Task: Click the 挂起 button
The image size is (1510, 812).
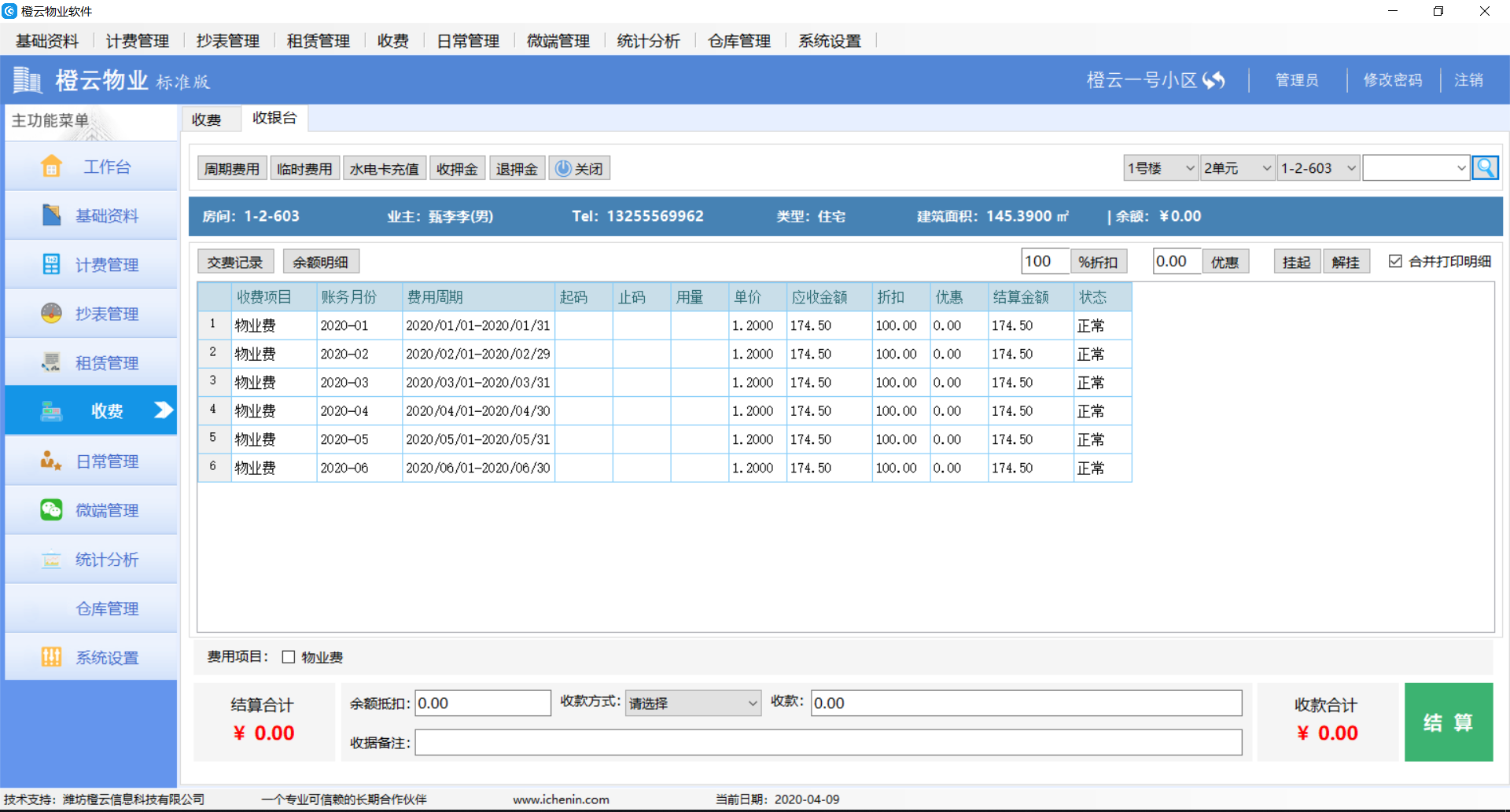Action: click(1297, 262)
